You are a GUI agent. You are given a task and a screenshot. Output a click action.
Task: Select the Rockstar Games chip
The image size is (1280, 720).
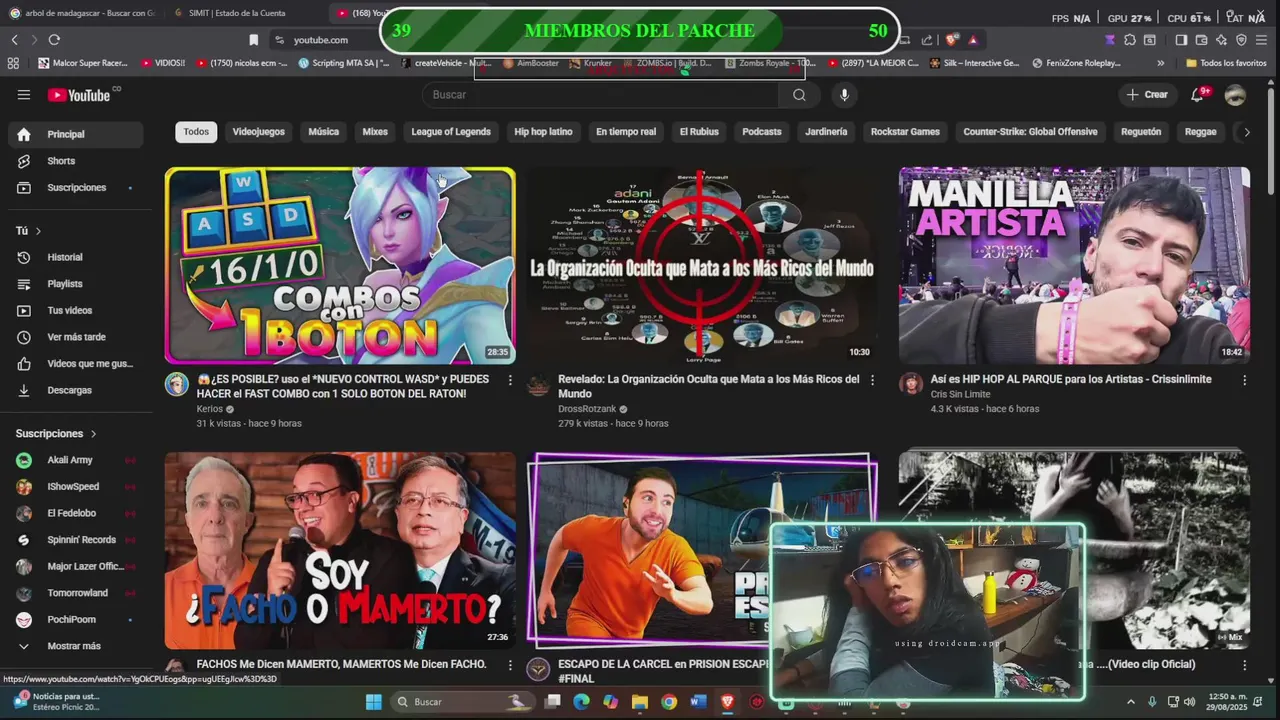[x=905, y=132]
